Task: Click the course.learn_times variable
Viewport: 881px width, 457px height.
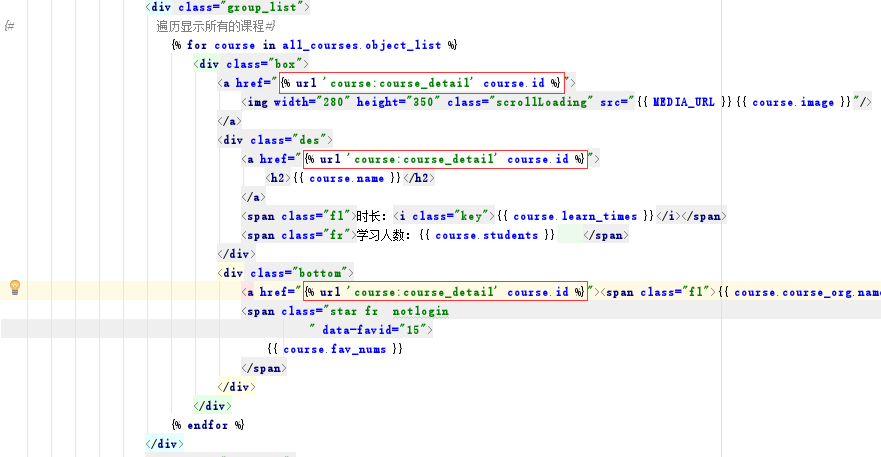Action: [575, 216]
